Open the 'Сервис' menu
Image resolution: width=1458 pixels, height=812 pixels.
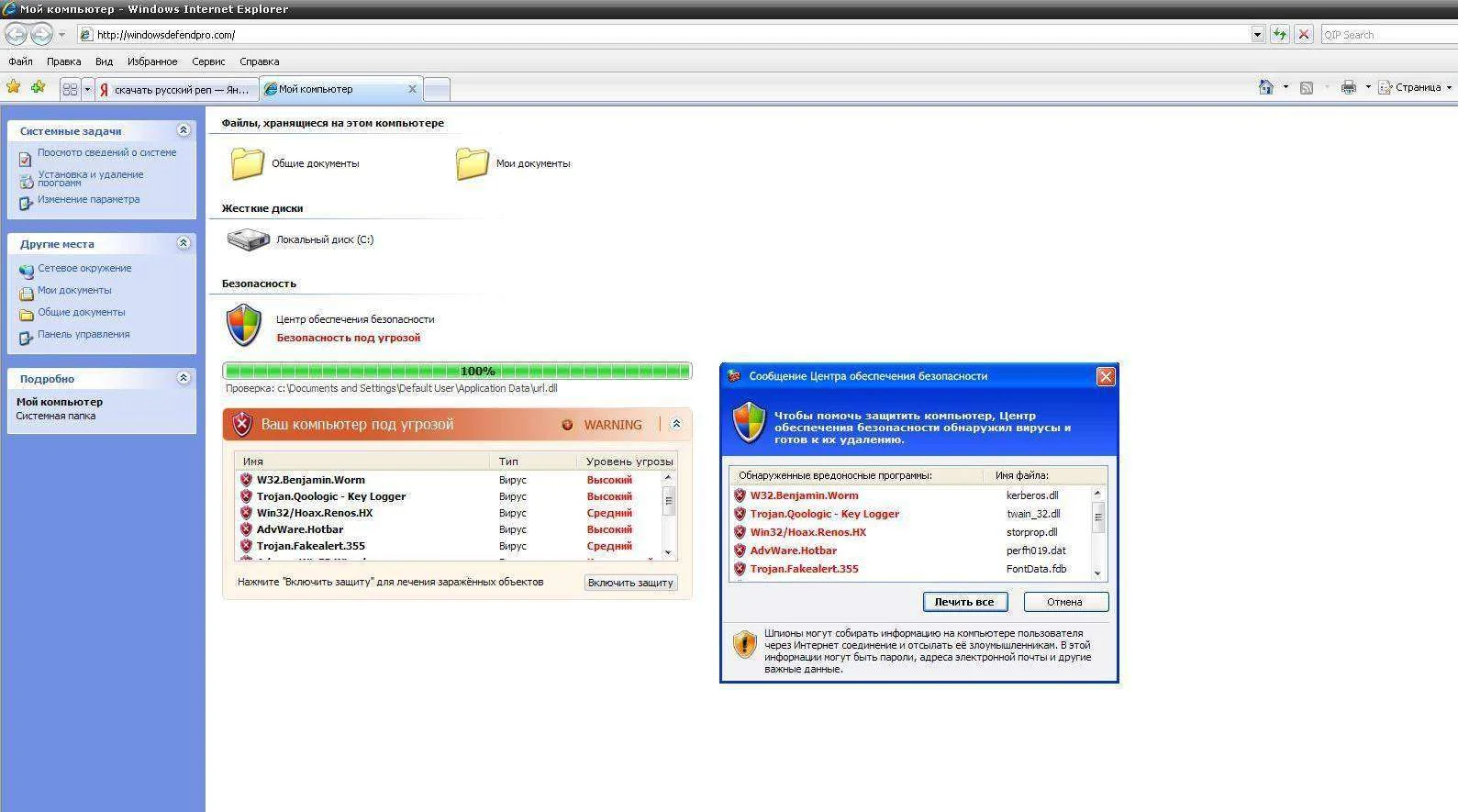(x=208, y=61)
